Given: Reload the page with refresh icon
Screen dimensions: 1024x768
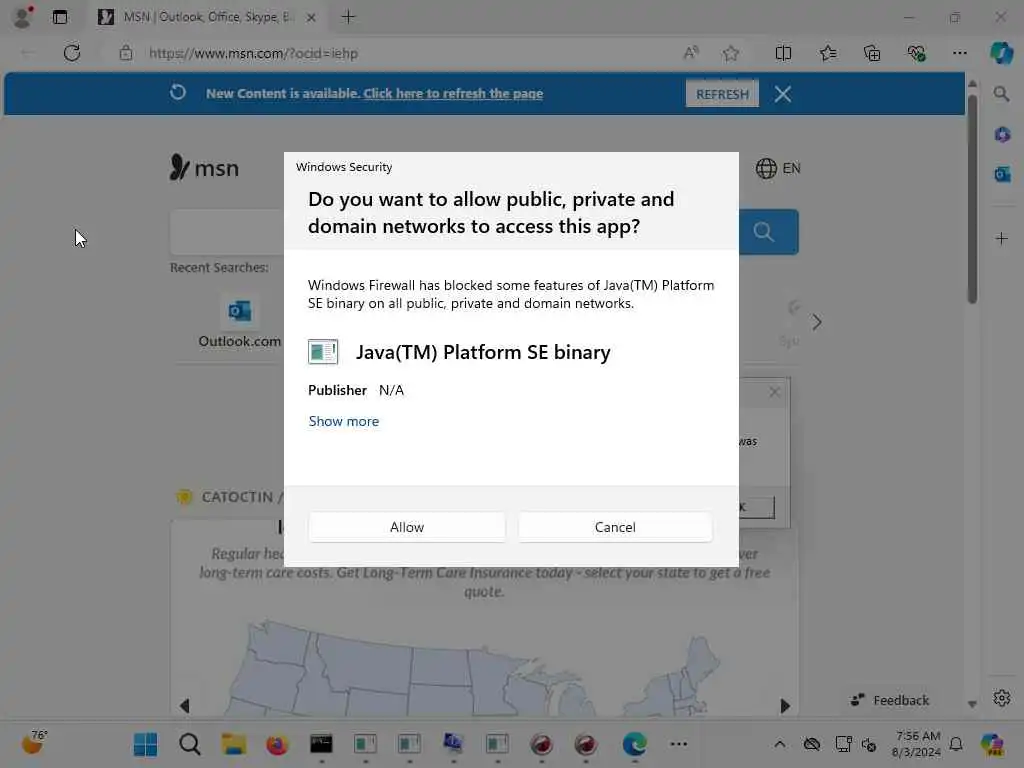Looking at the screenshot, I should 72,53.
